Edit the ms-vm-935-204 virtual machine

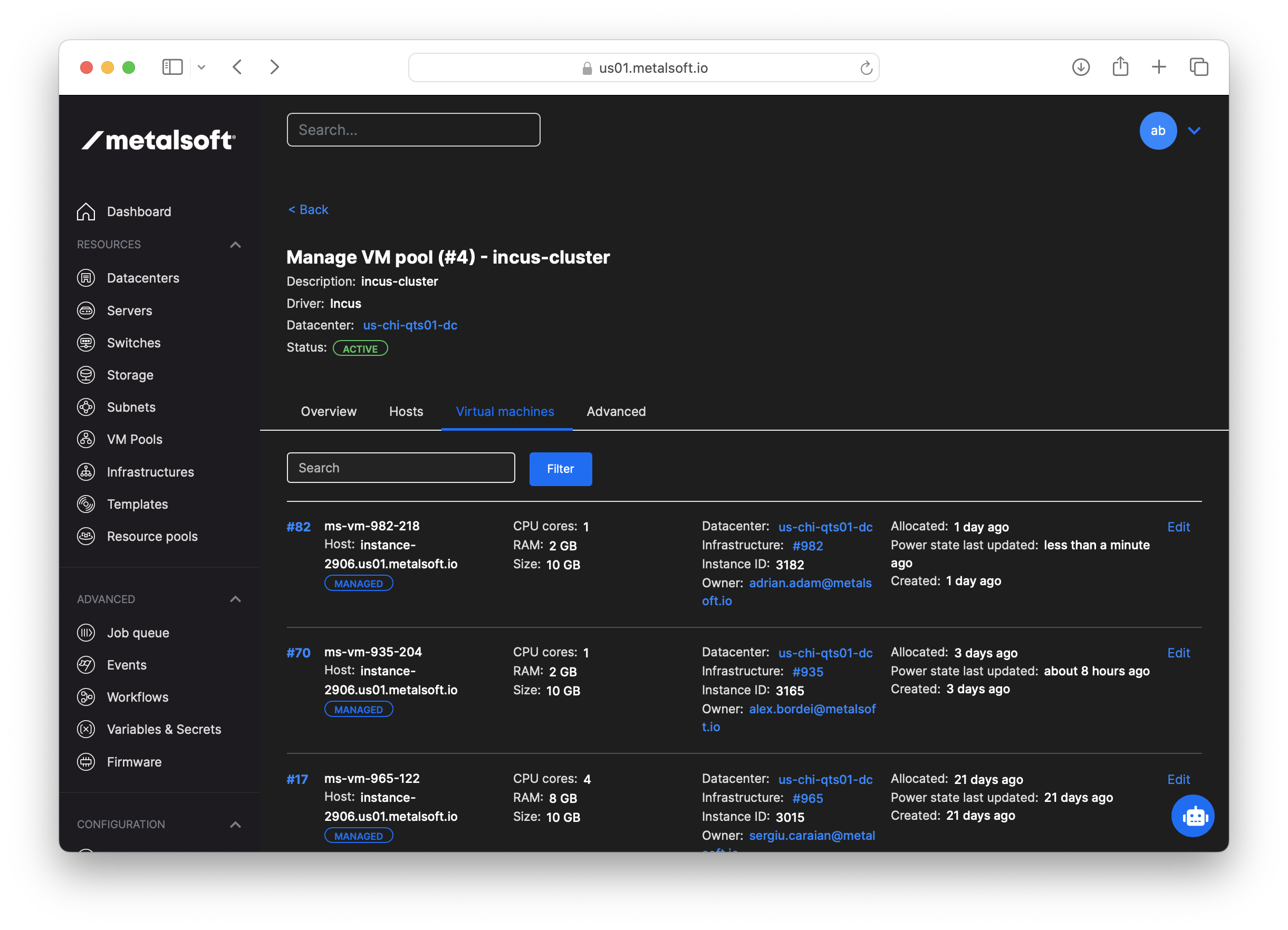pos(1178,653)
